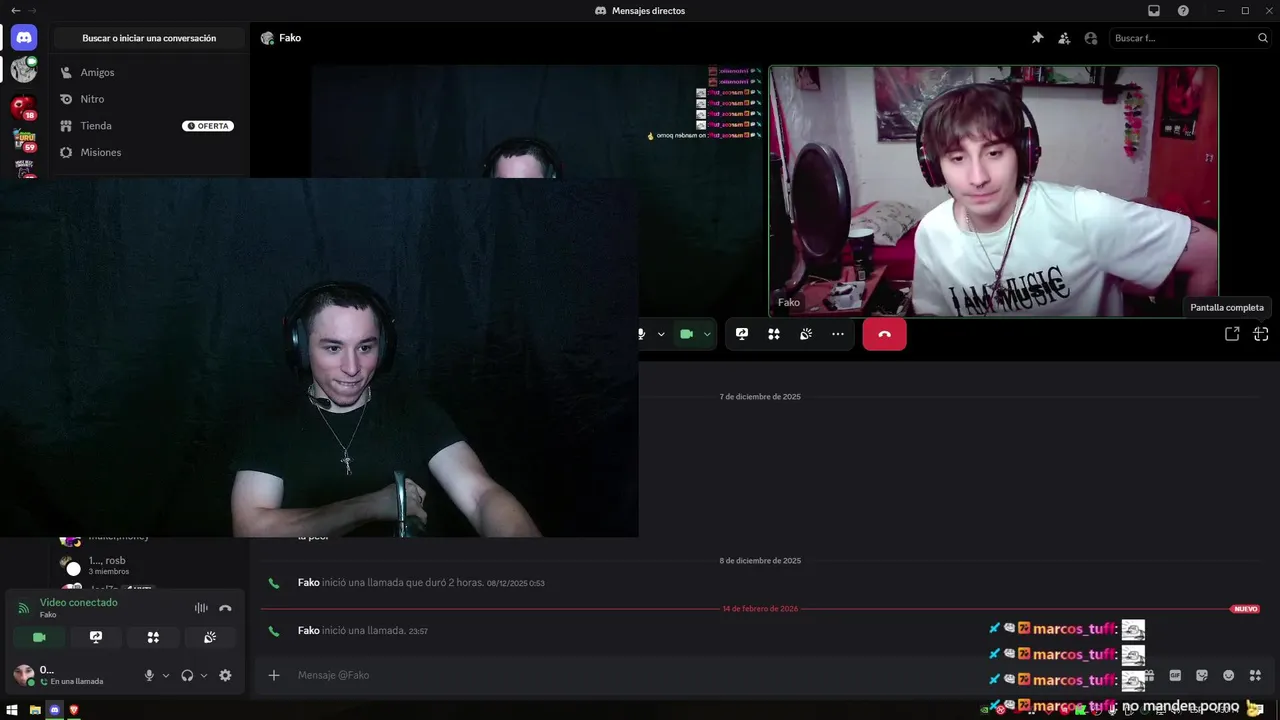
Task: Open the sticker picker
Action: click(x=1202, y=675)
